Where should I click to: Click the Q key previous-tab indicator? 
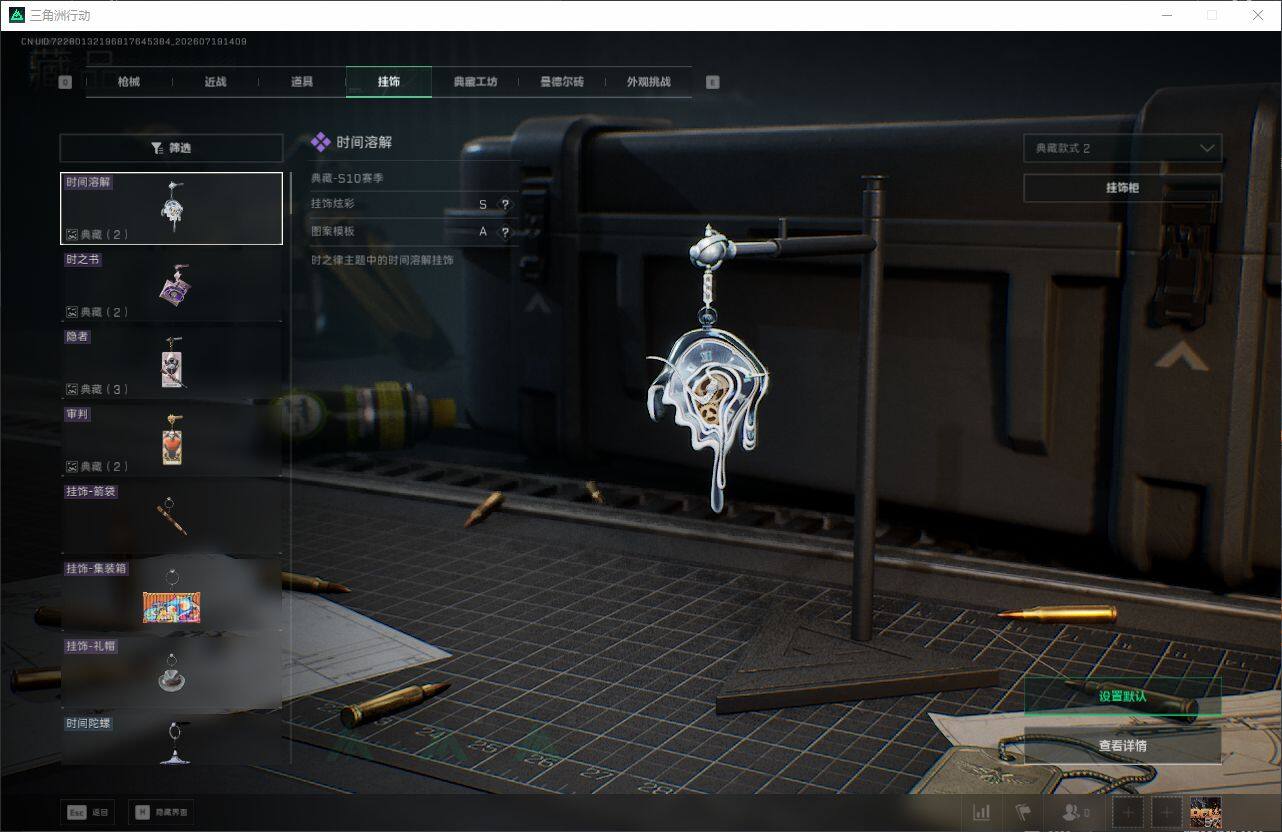[x=65, y=82]
